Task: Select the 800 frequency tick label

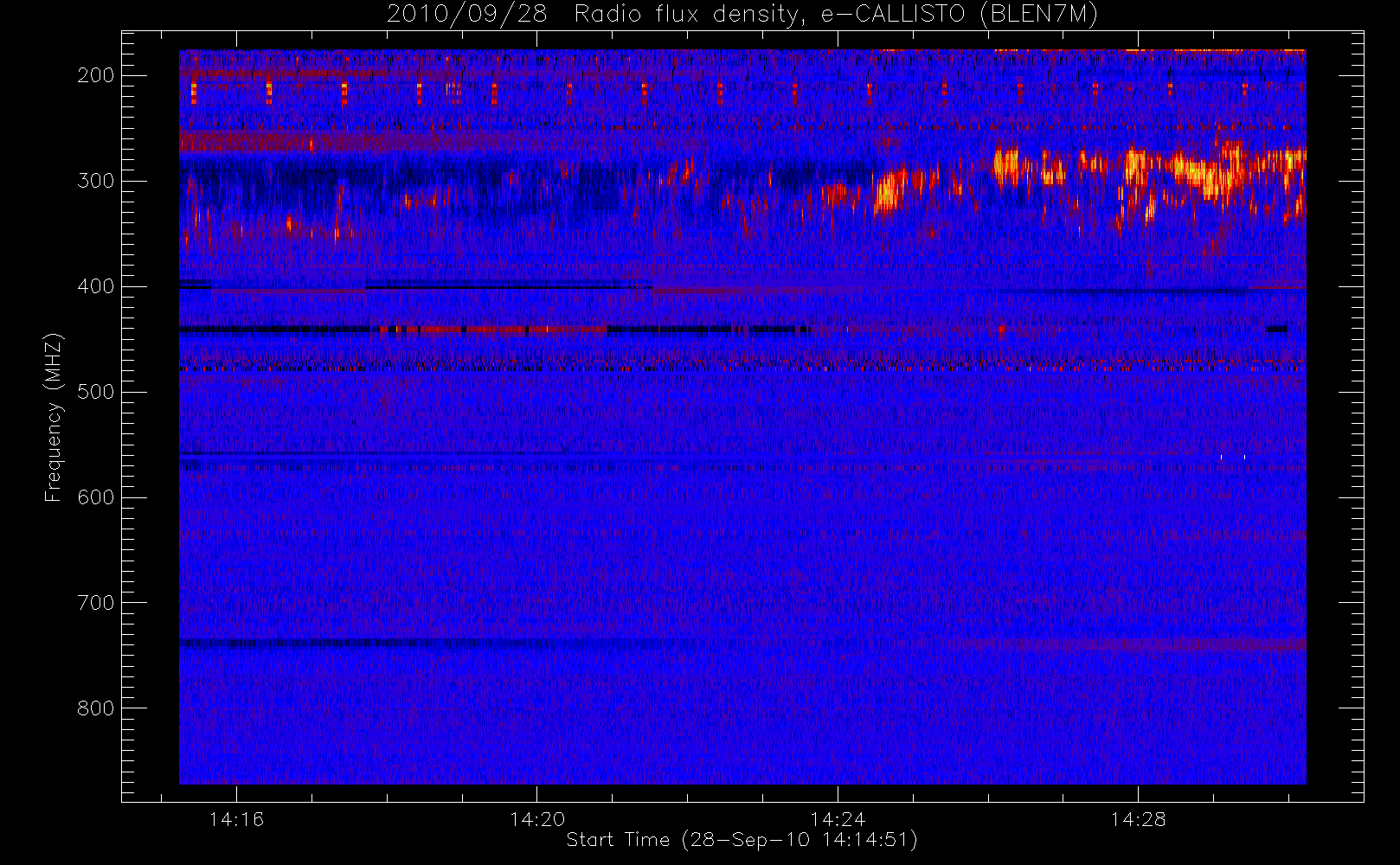Action: point(96,708)
